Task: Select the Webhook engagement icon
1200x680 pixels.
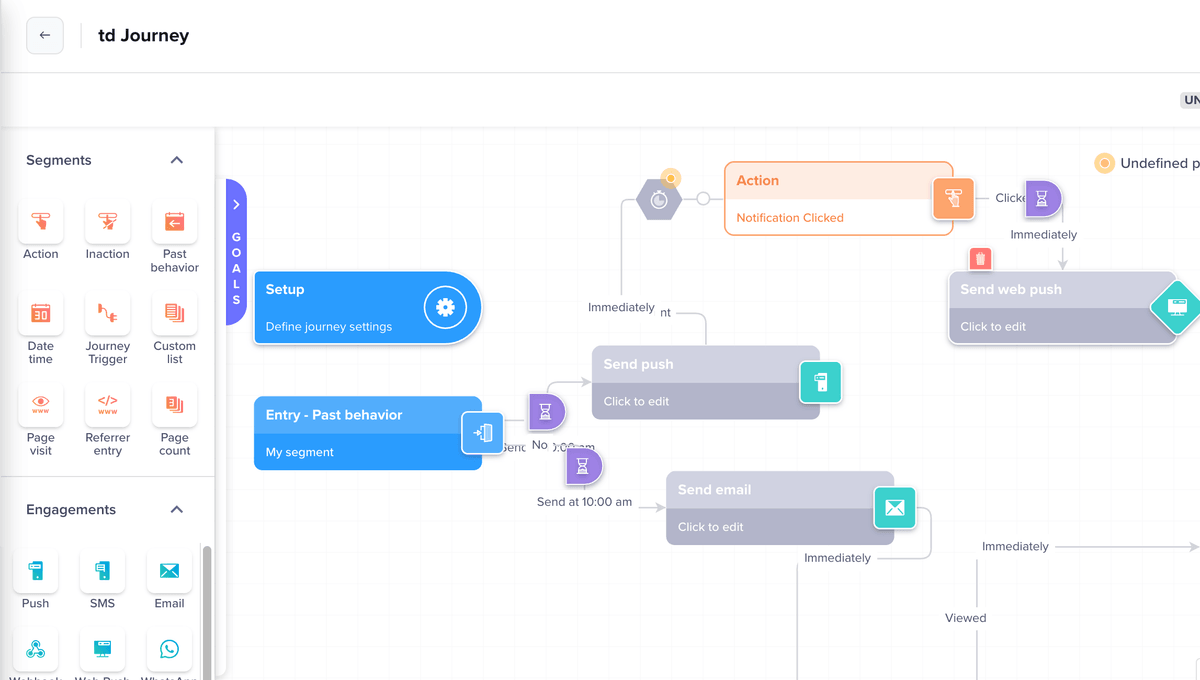Action: click(x=36, y=649)
